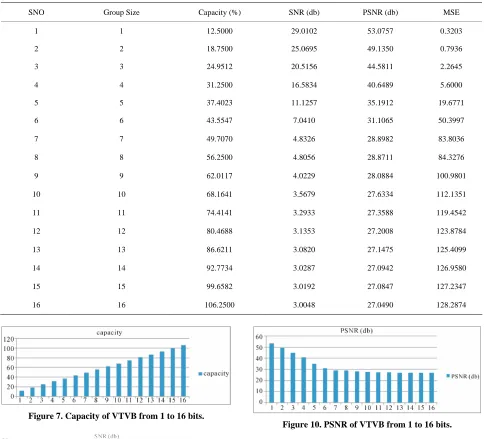Viewport: 484px width, 439px height.
Task: Click the 'PSNR (db)' table column header
Action: [x=380, y=12]
